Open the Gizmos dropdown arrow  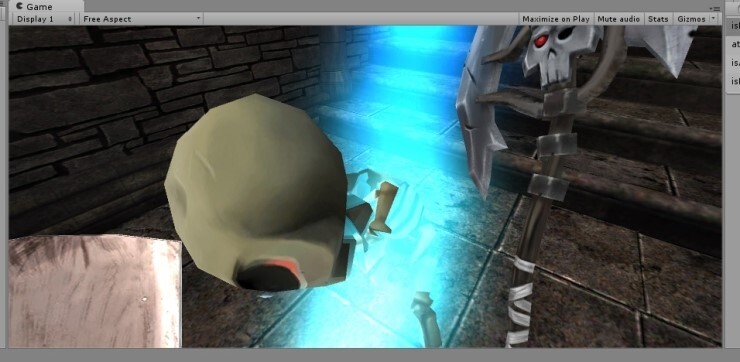click(713, 18)
